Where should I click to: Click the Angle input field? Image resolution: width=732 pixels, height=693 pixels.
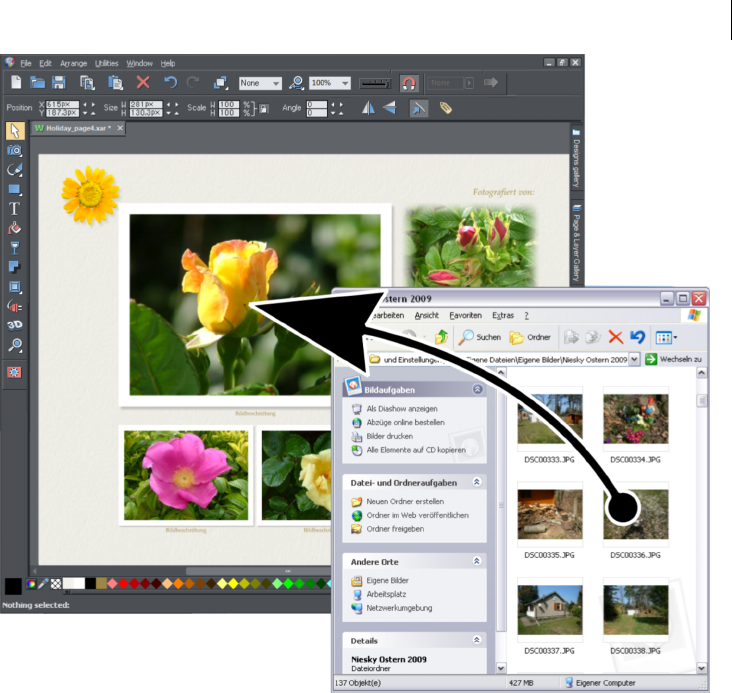pos(317,105)
